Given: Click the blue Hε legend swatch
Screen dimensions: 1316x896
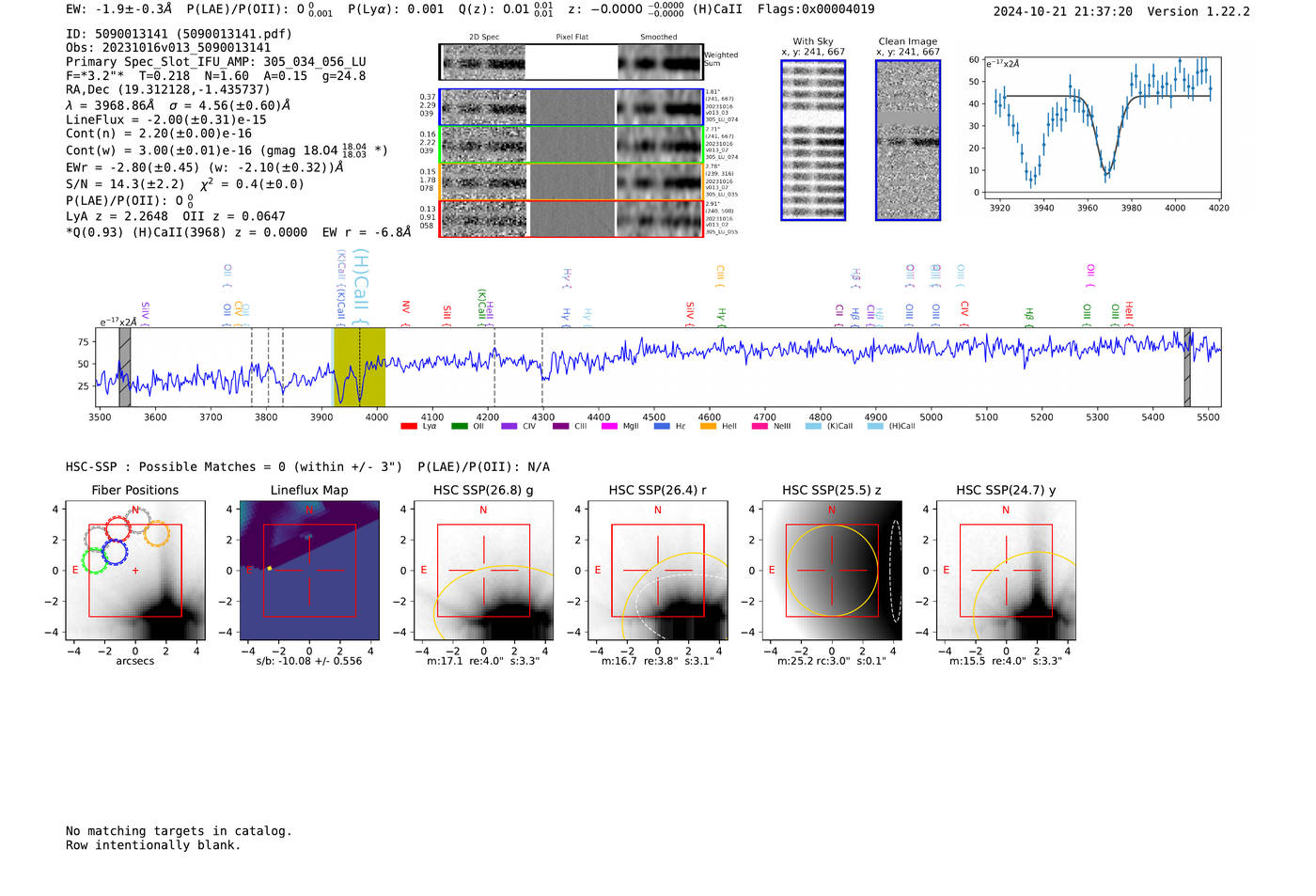Looking at the screenshot, I should pyautogui.click(x=662, y=426).
